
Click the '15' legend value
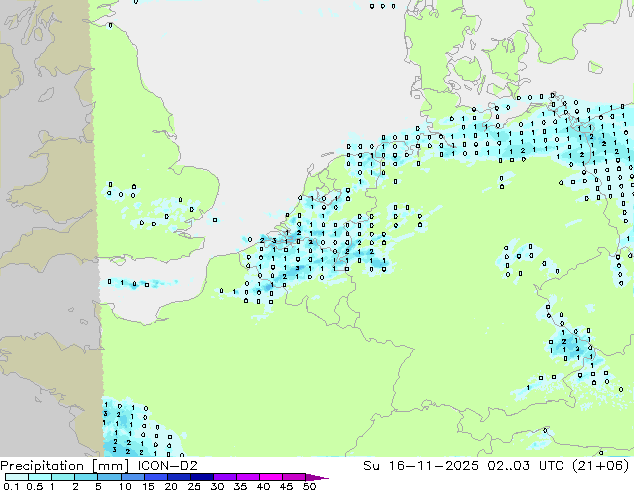tap(148, 486)
